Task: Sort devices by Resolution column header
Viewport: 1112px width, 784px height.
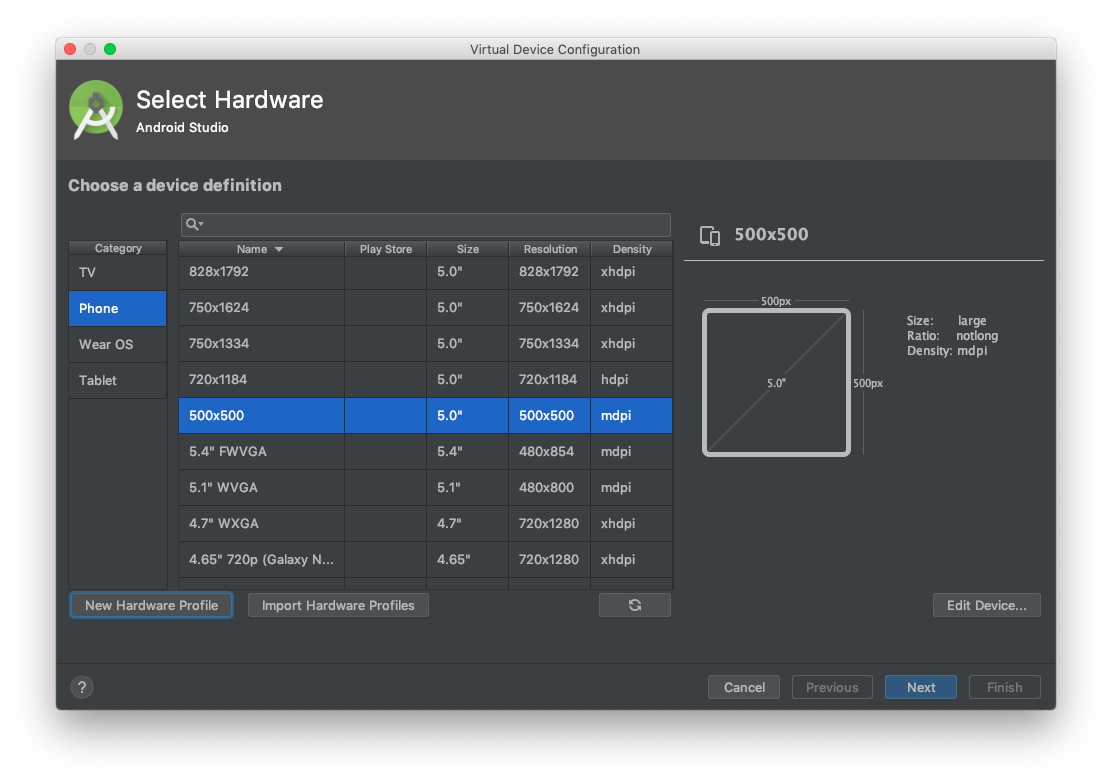Action: pos(549,249)
